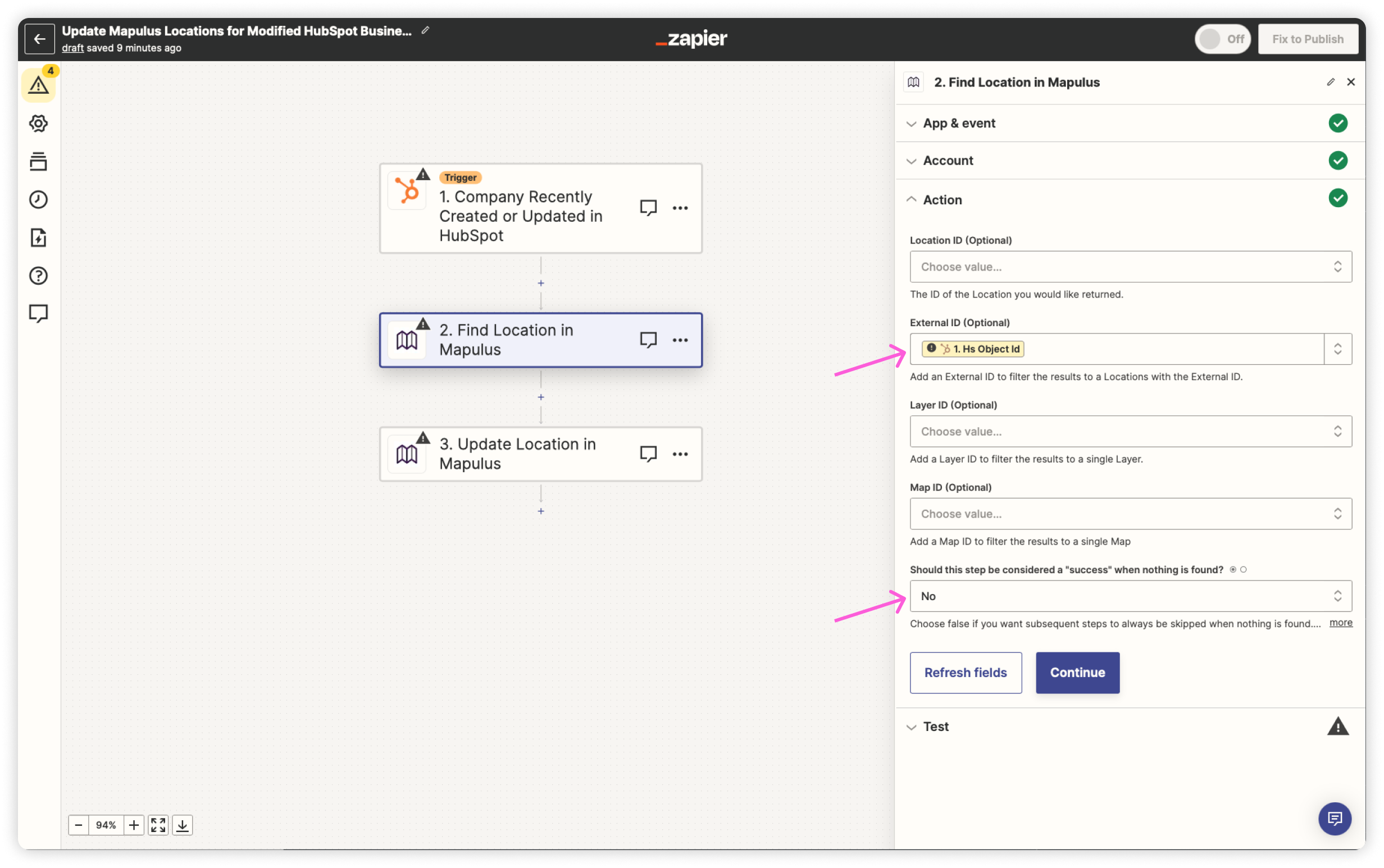The height and width of the screenshot is (868, 1384).
Task: Click the Continue button
Action: [1077, 672]
